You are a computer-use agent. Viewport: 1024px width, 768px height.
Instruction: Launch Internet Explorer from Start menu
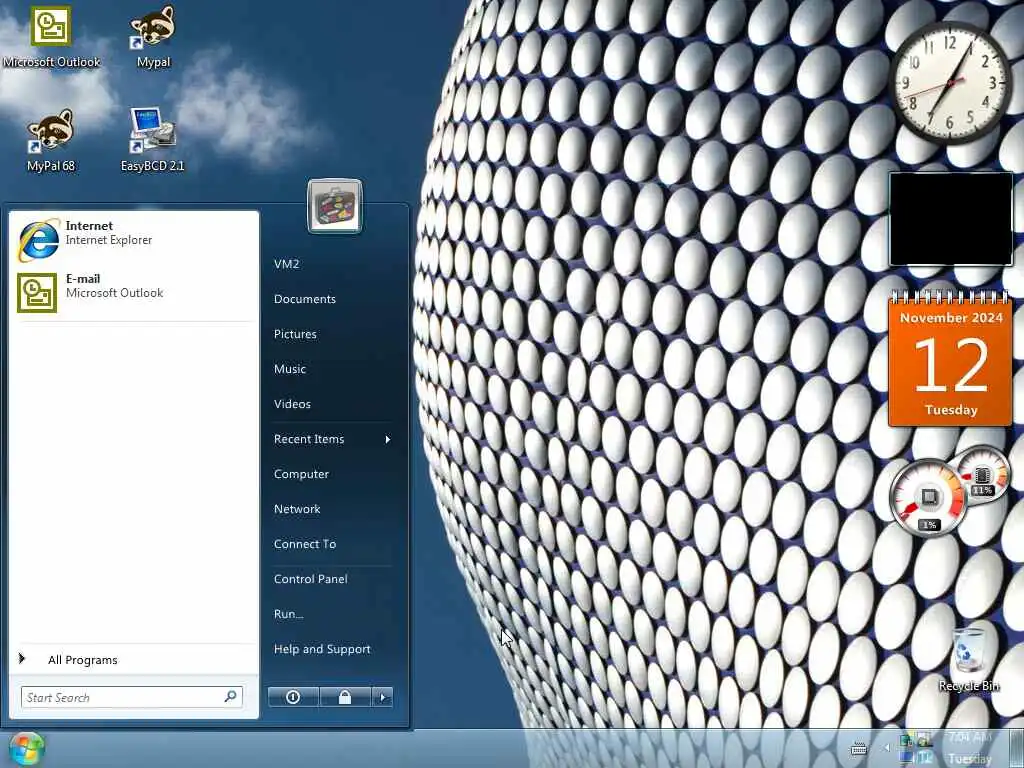[x=133, y=240]
